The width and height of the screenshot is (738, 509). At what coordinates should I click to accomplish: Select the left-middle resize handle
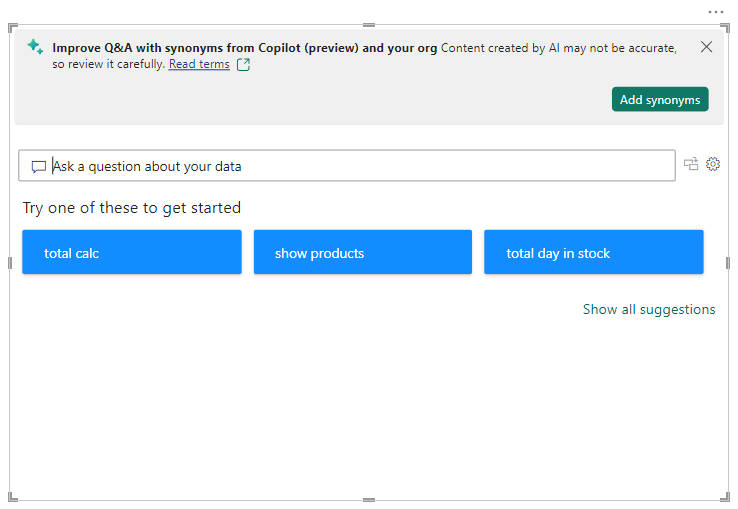point(11,263)
